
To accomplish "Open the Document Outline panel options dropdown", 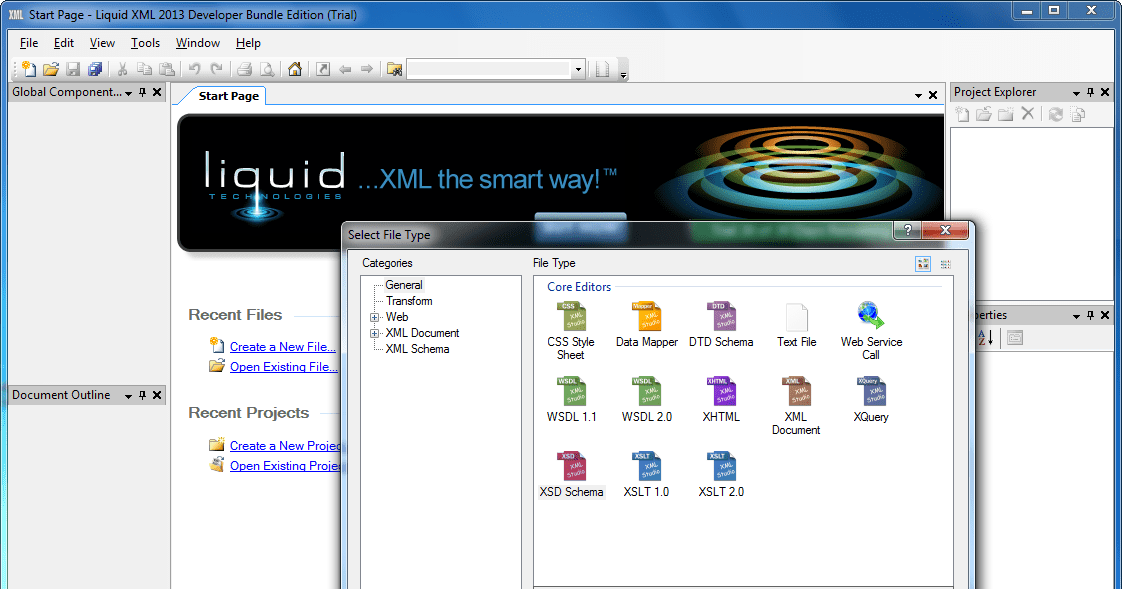I will [128, 396].
